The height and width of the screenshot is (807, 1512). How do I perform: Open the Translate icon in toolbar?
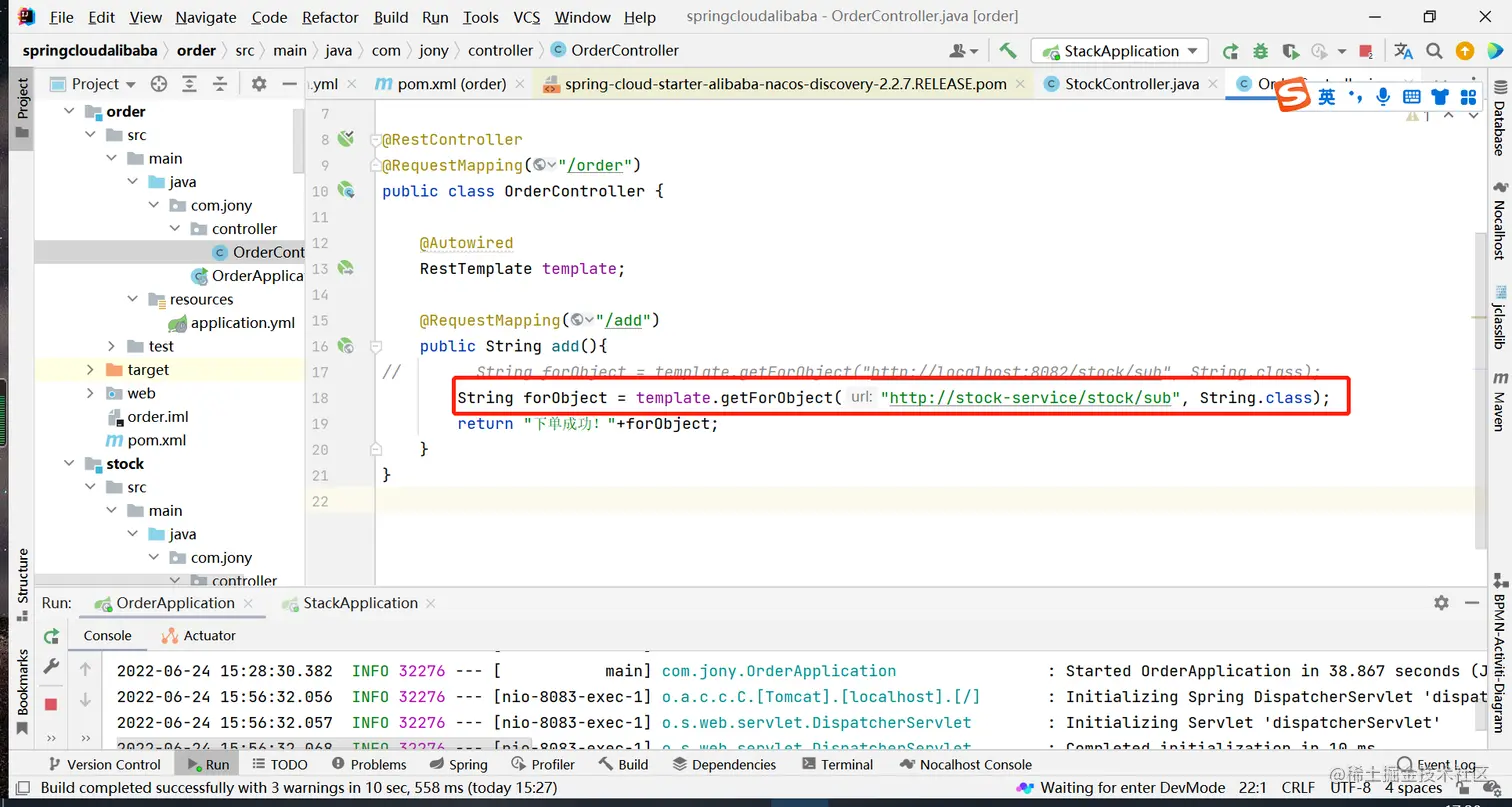point(1404,51)
